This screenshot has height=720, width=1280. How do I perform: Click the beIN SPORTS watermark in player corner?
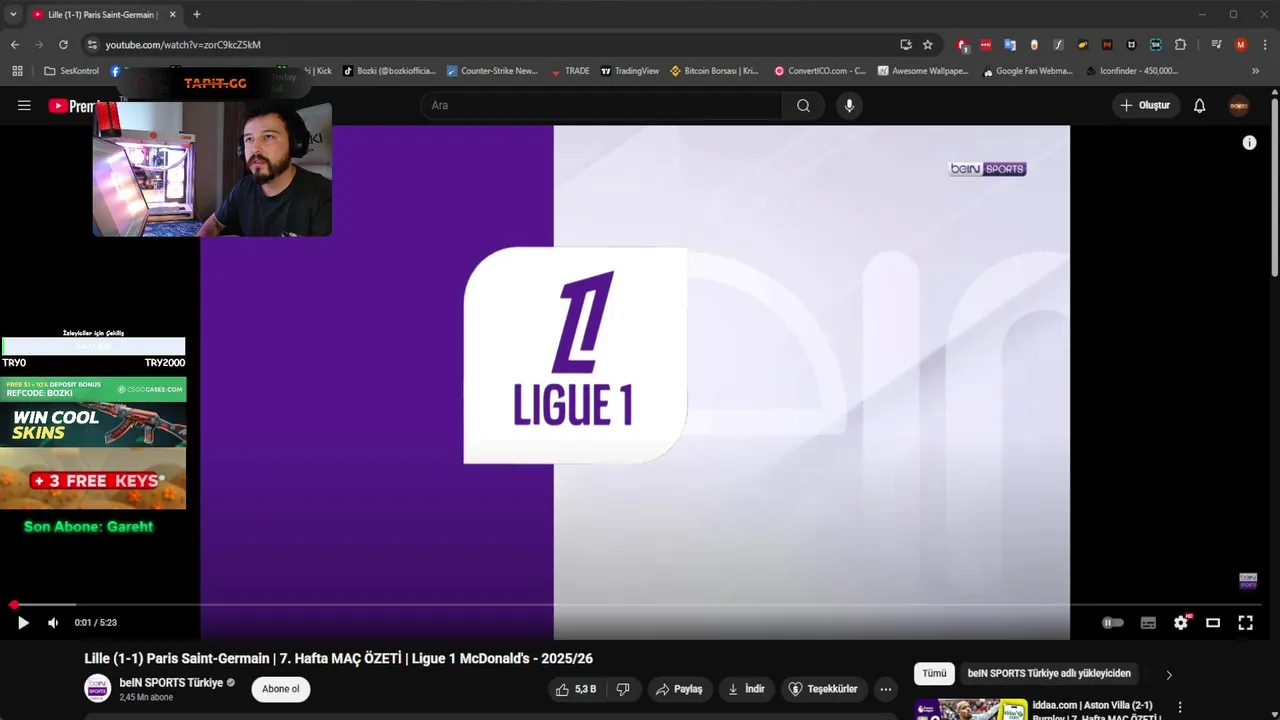pos(1248,581)
